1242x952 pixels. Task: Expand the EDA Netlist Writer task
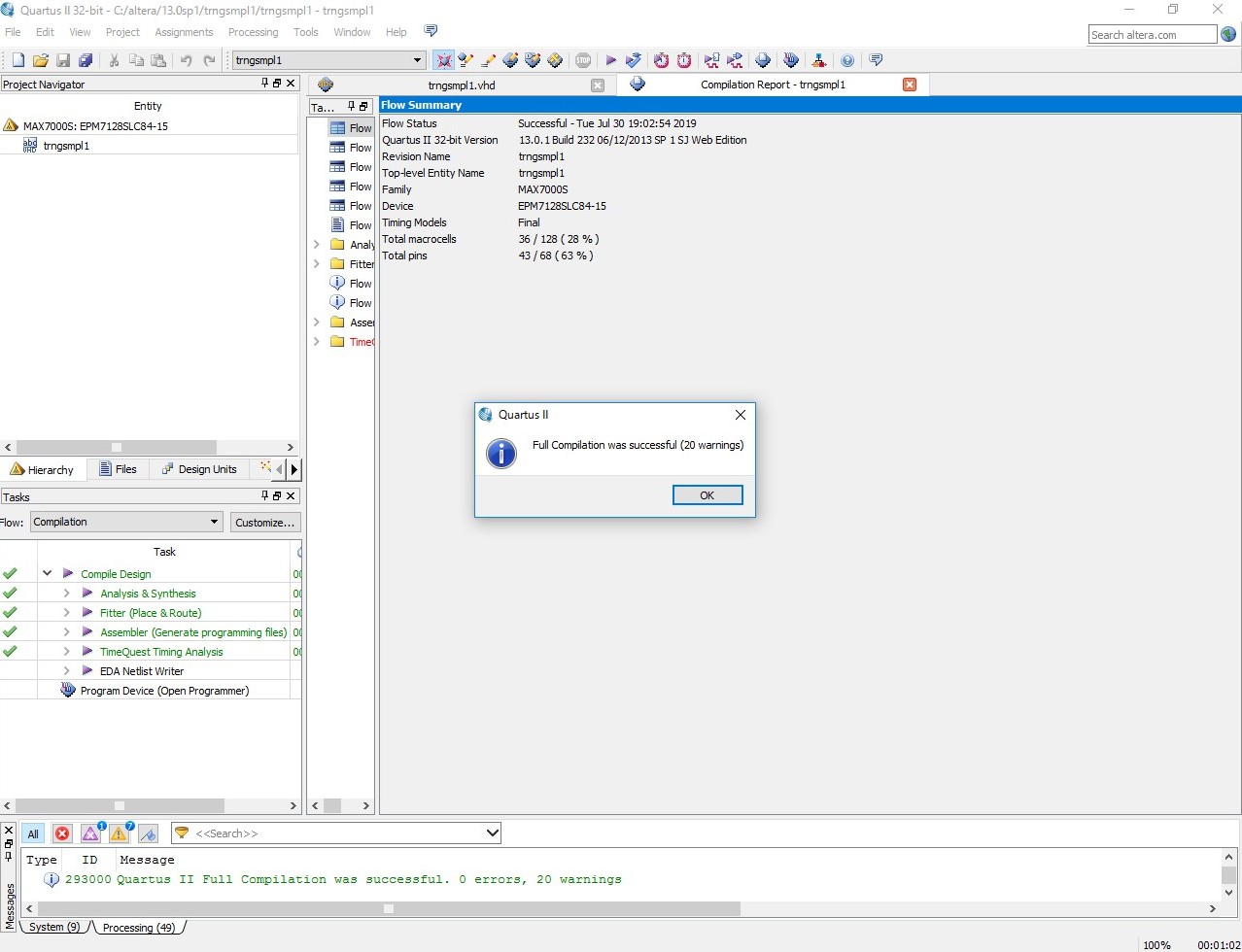(x=66, y=671)
